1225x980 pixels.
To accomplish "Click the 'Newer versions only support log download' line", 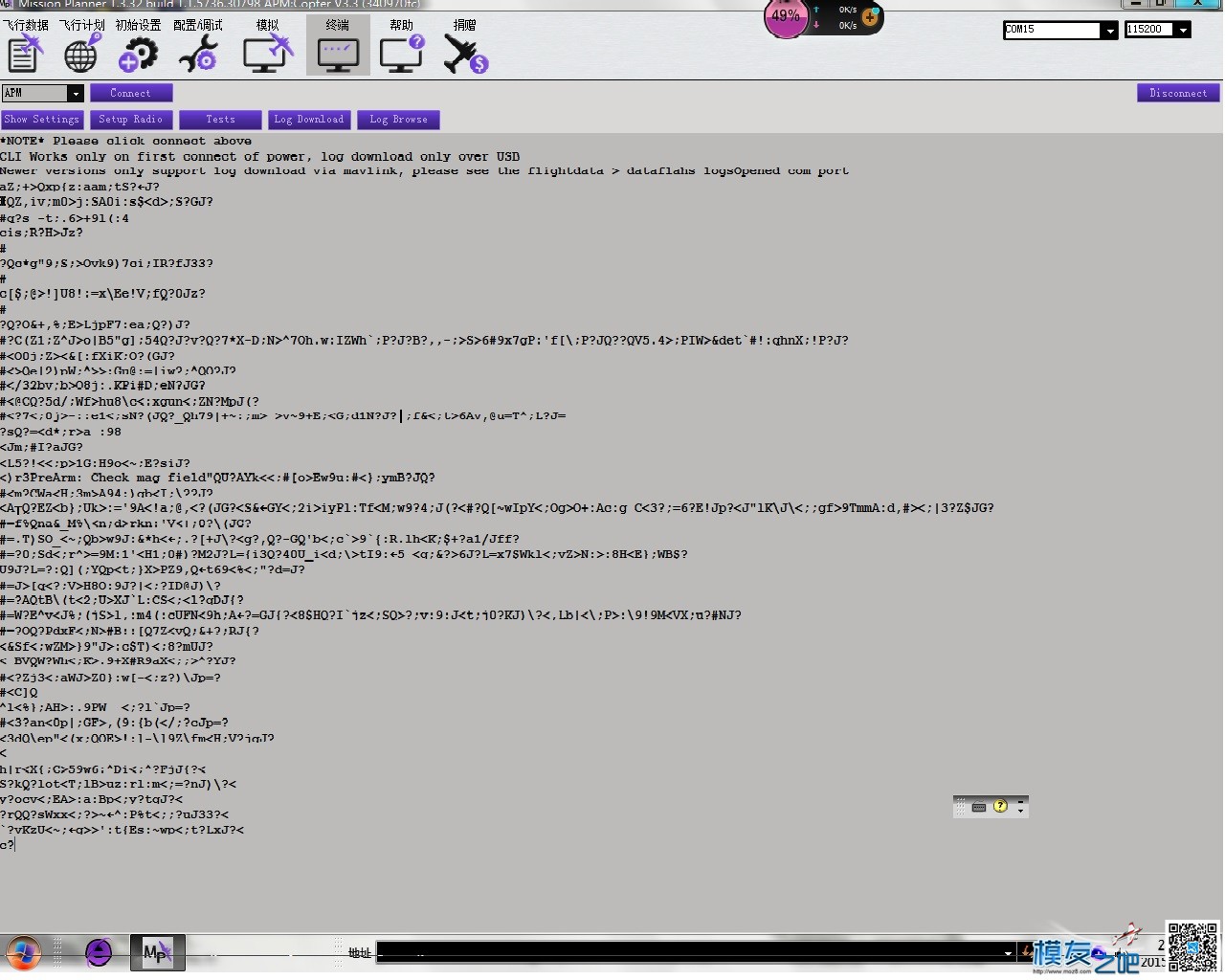I will 424,171.
